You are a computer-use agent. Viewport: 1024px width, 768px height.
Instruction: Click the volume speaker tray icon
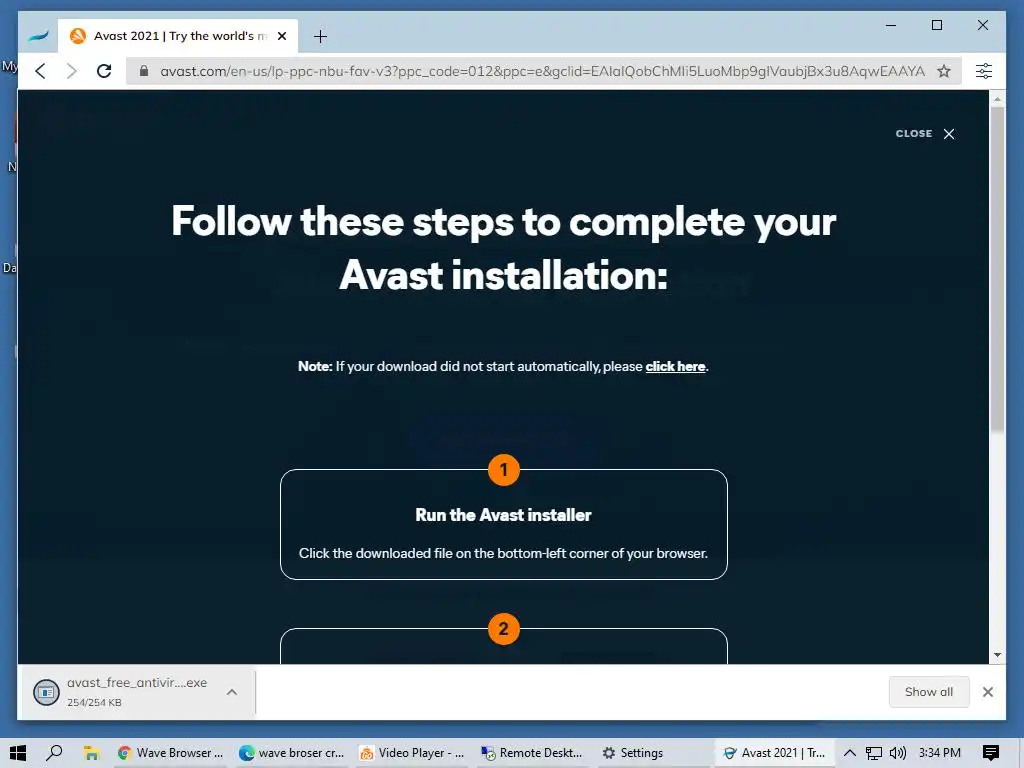point(898,753)
